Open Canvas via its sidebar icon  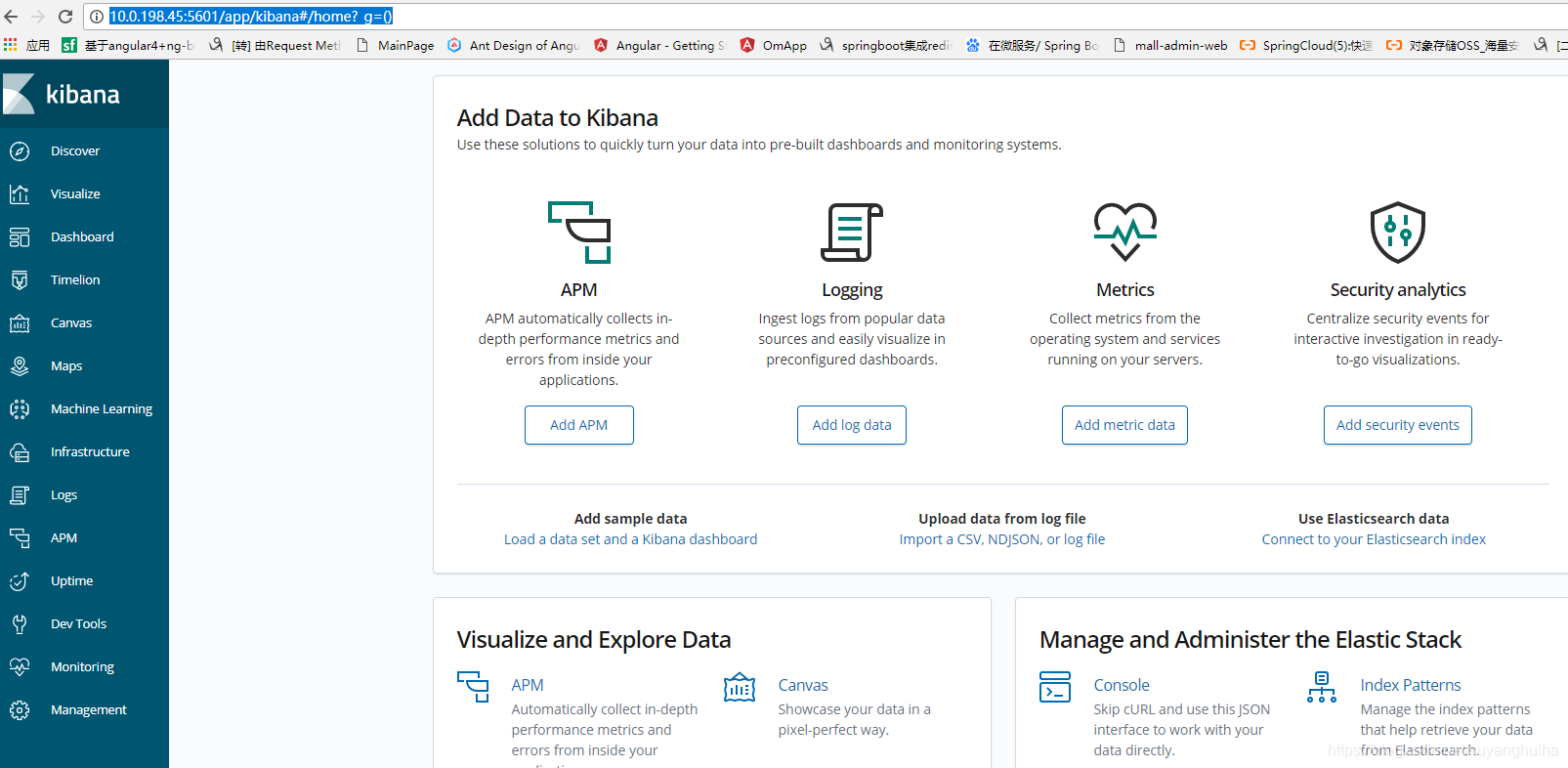click(20, 323)
